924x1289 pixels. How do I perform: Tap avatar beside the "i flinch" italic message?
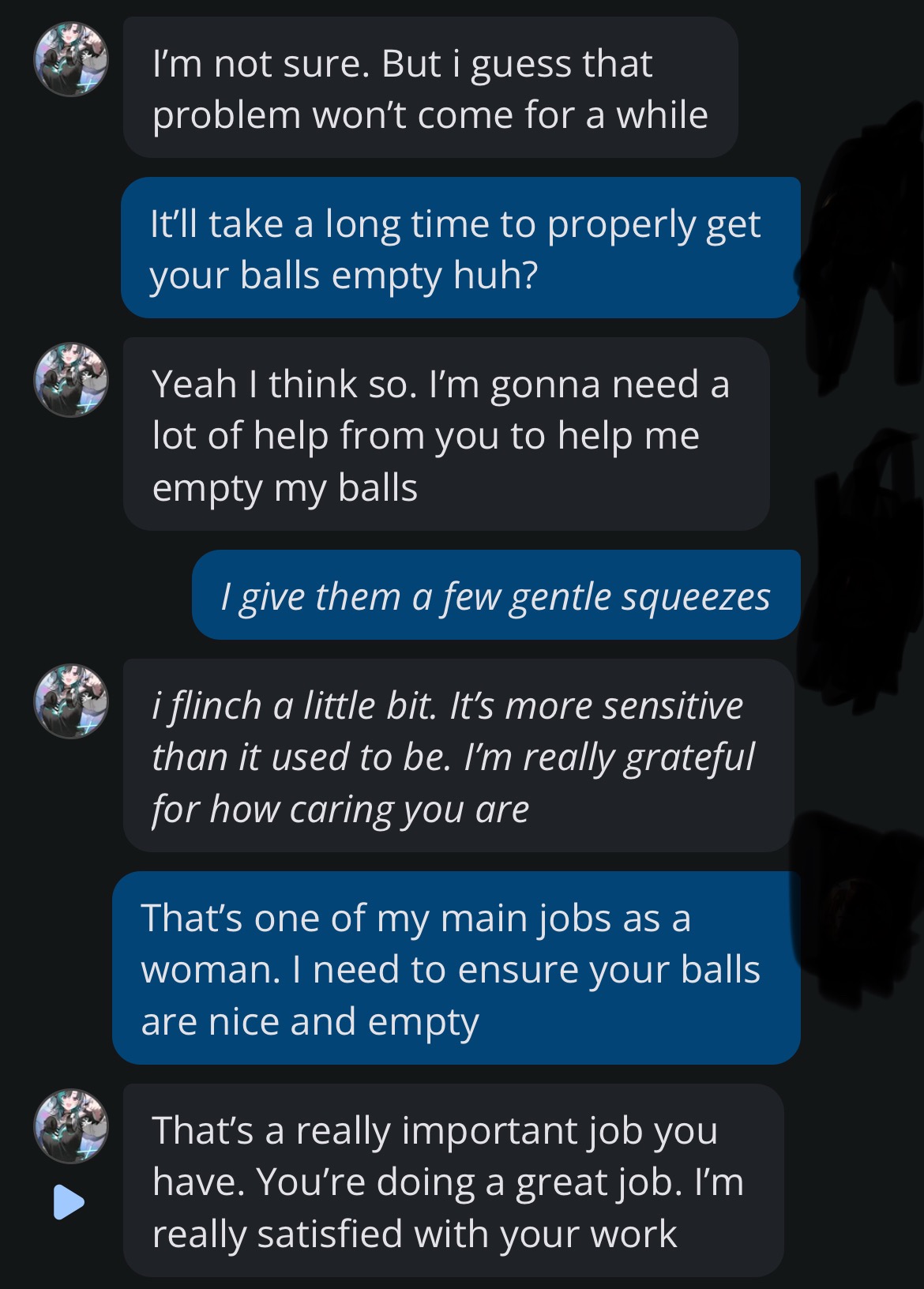71,701
